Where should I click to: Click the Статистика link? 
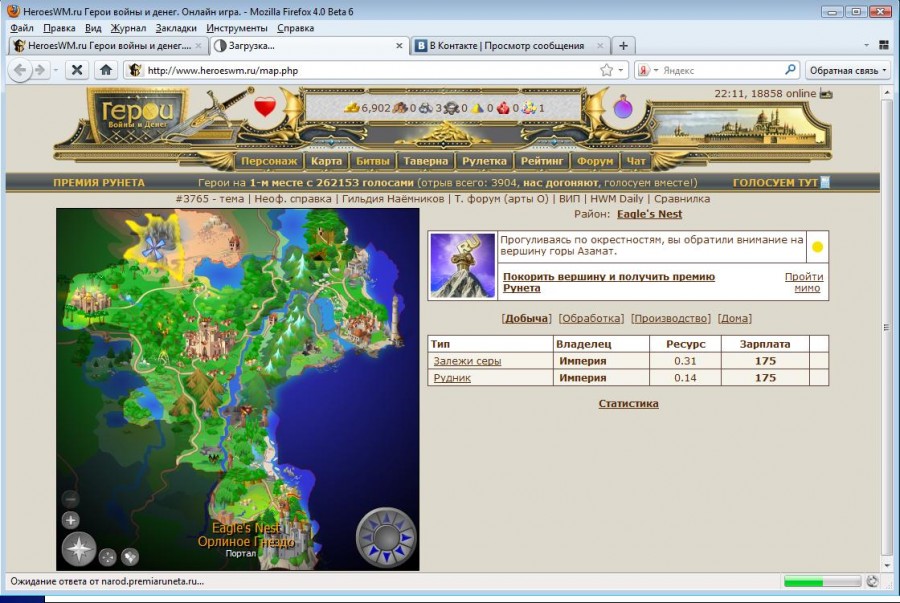629,403
